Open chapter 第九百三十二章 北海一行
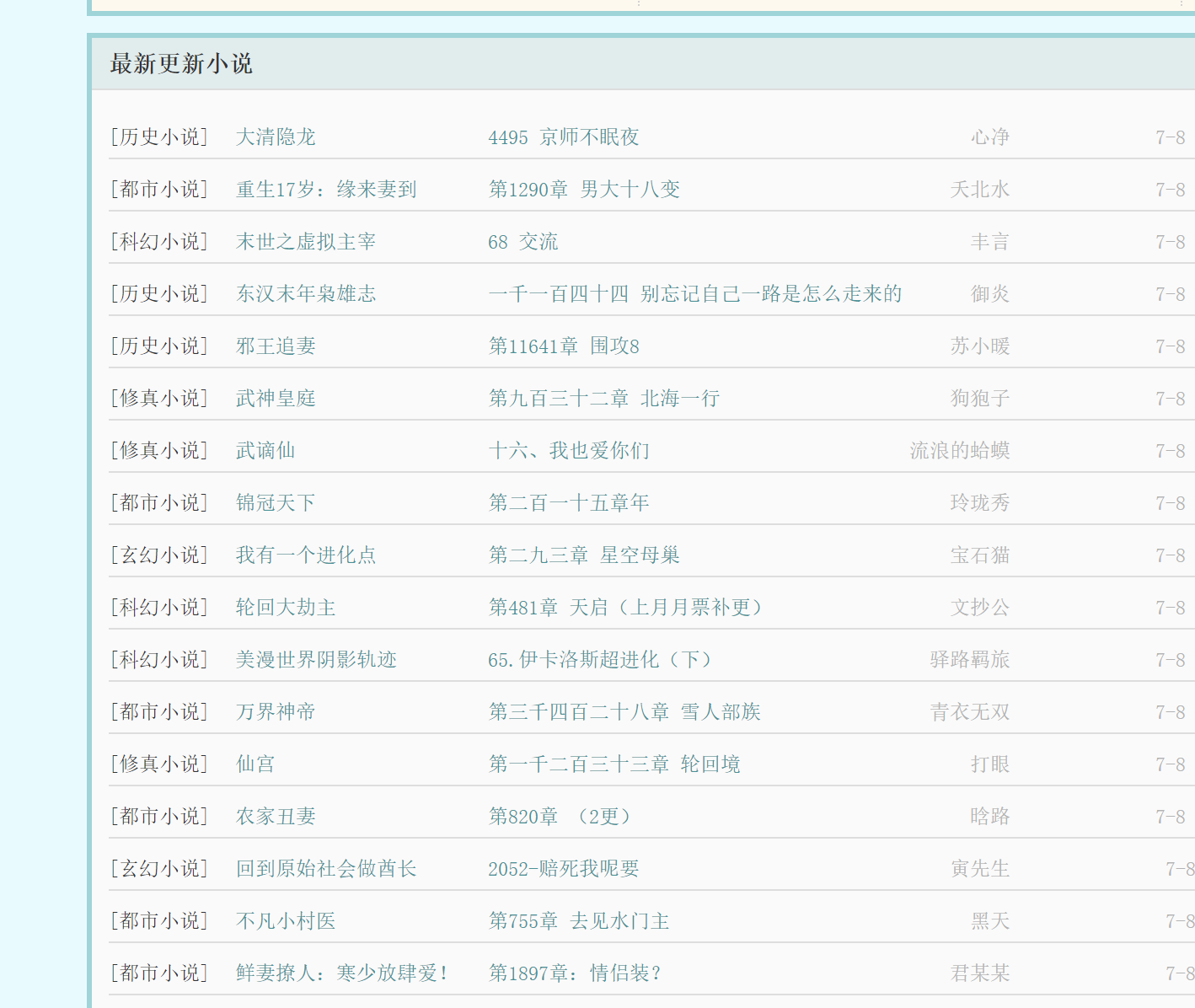 (x=604, y=399)
